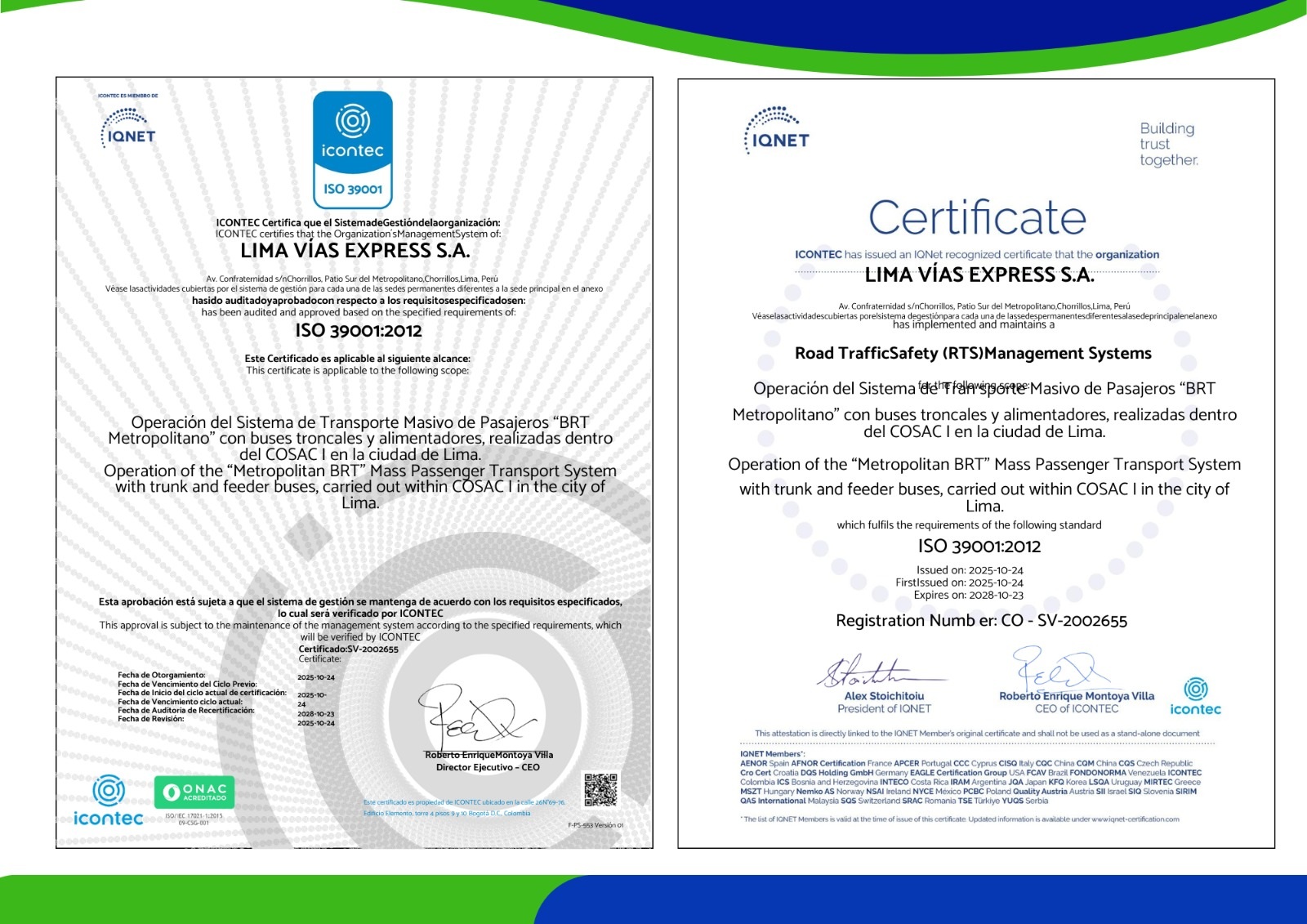The height and width of the screenshot is (924, 1307).
Task: Select "IQNET Members*:" heading
Action: tap(772, 754)
